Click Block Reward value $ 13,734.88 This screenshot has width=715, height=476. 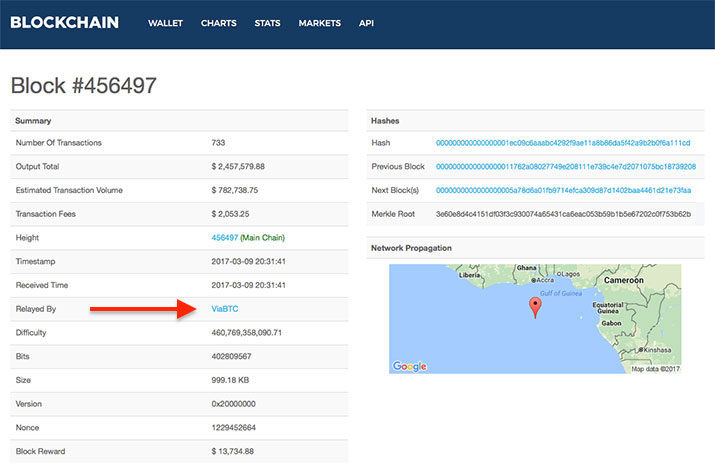[233, 451]
